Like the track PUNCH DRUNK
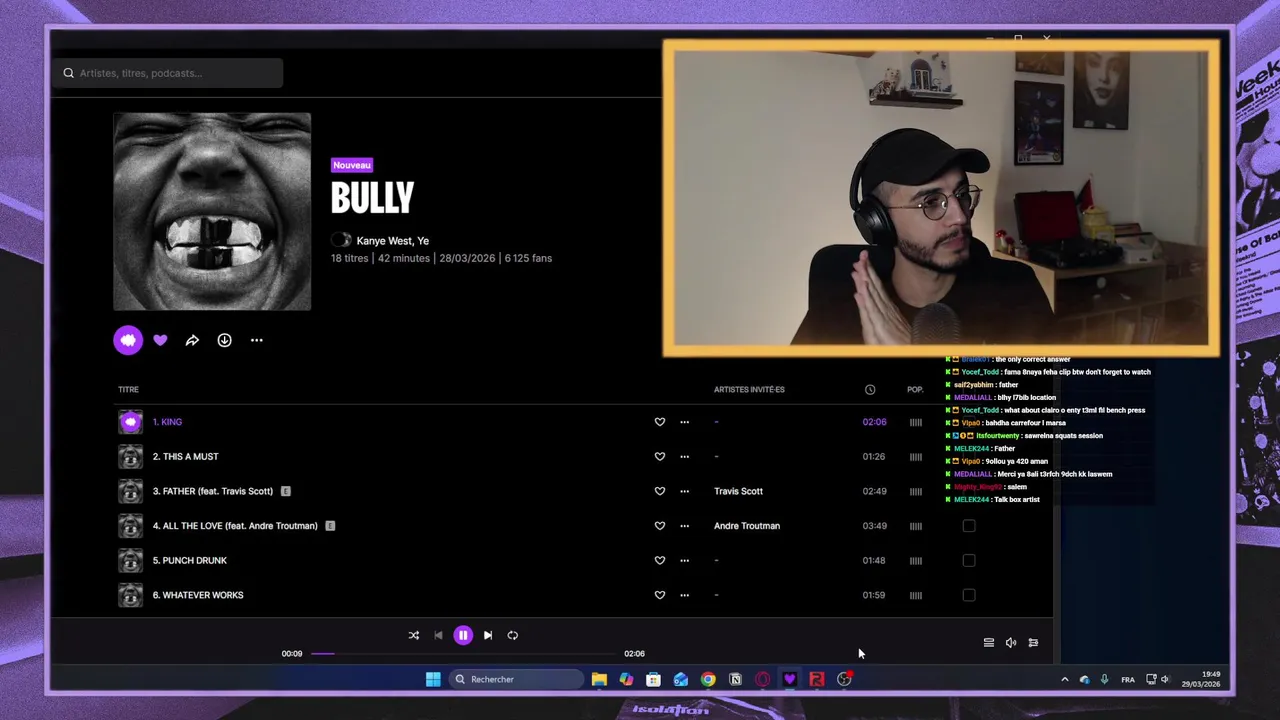Screen dimensions: 1280x720 point(660,560)
